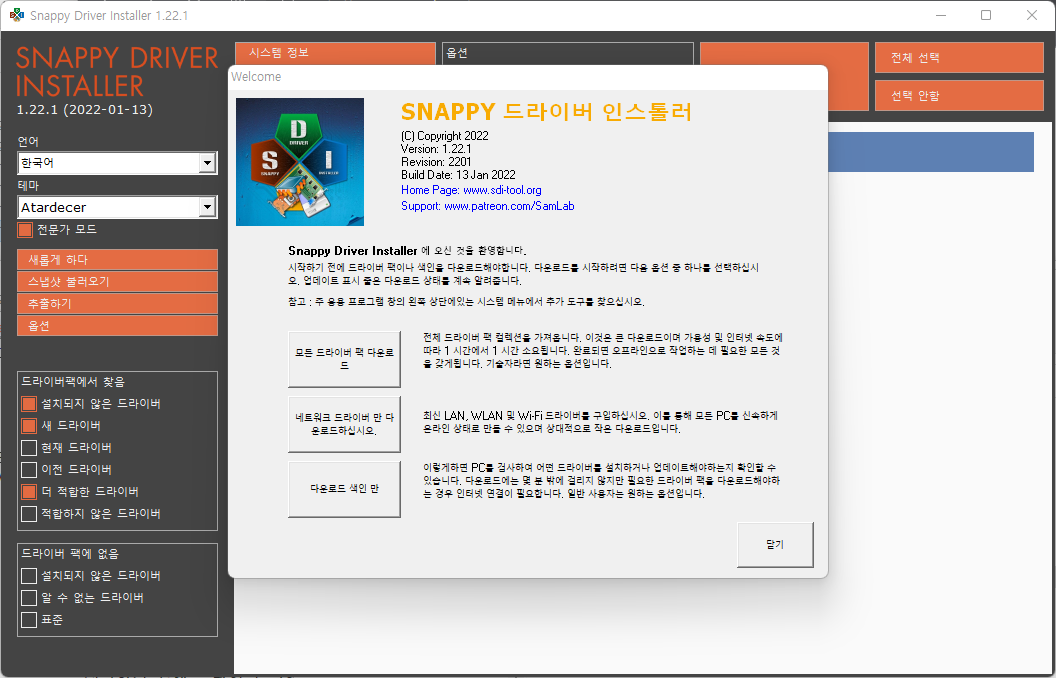Enable 표준 checkbox
Viewport: 1056px width, 678px height.
(x=28, y=619)
